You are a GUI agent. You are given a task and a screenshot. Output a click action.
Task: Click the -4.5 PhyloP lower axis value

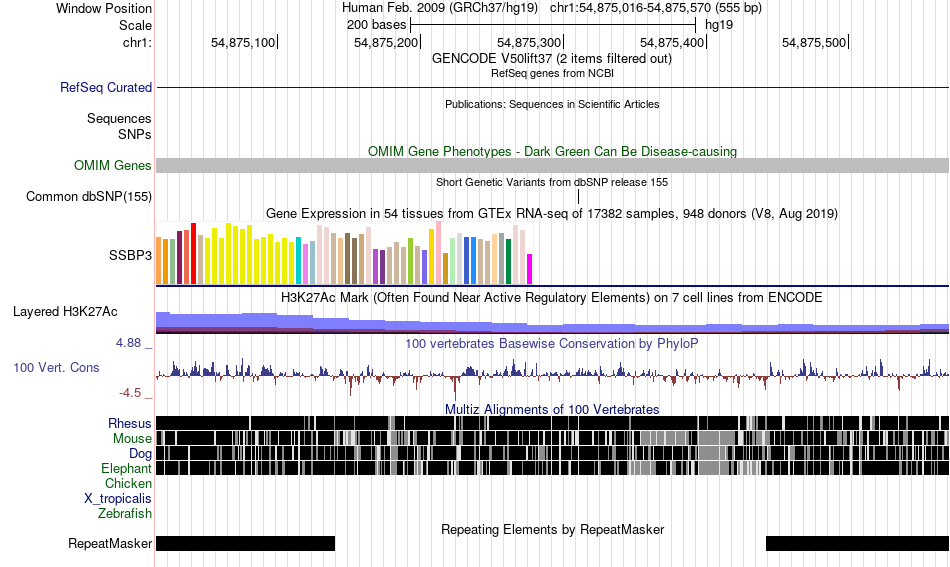click(x=130, y=393)
